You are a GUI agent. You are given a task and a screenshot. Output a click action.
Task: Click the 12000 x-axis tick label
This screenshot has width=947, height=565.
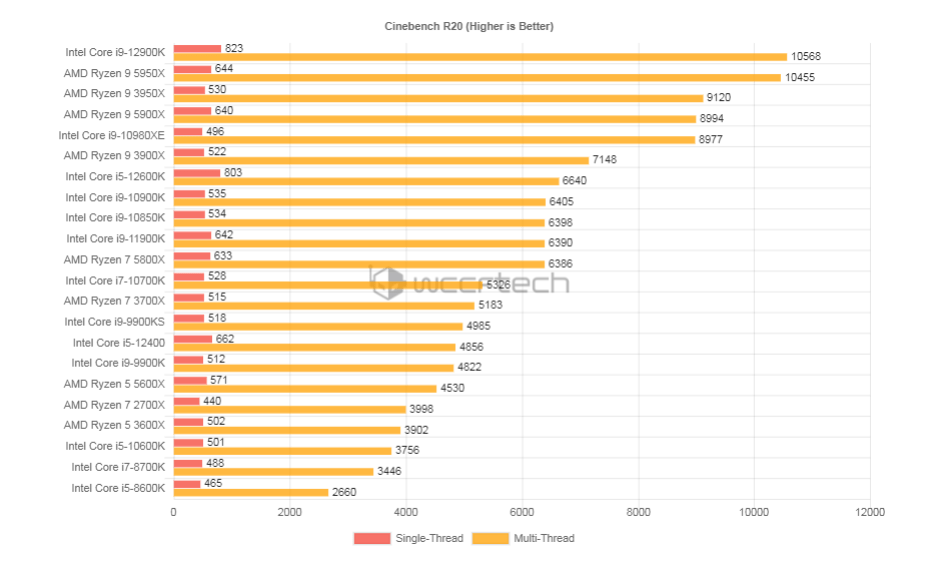tap(870, 512)
